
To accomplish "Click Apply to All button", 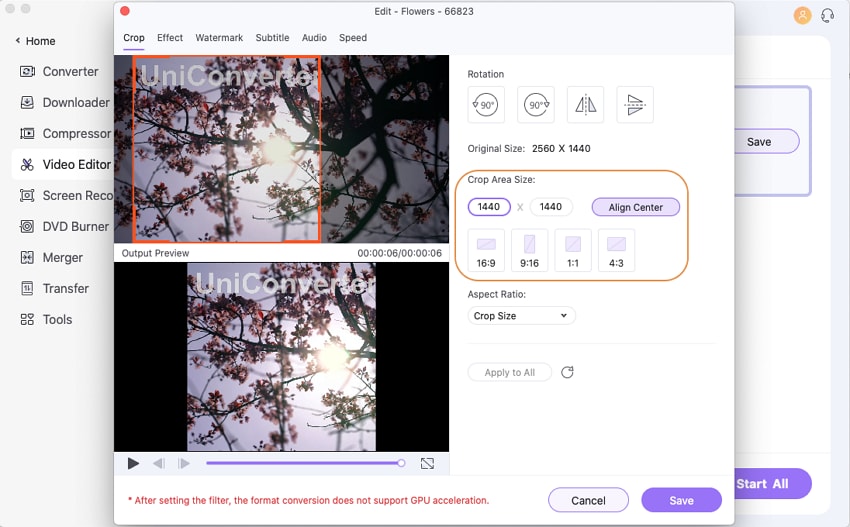I will (x=510, y=372).
